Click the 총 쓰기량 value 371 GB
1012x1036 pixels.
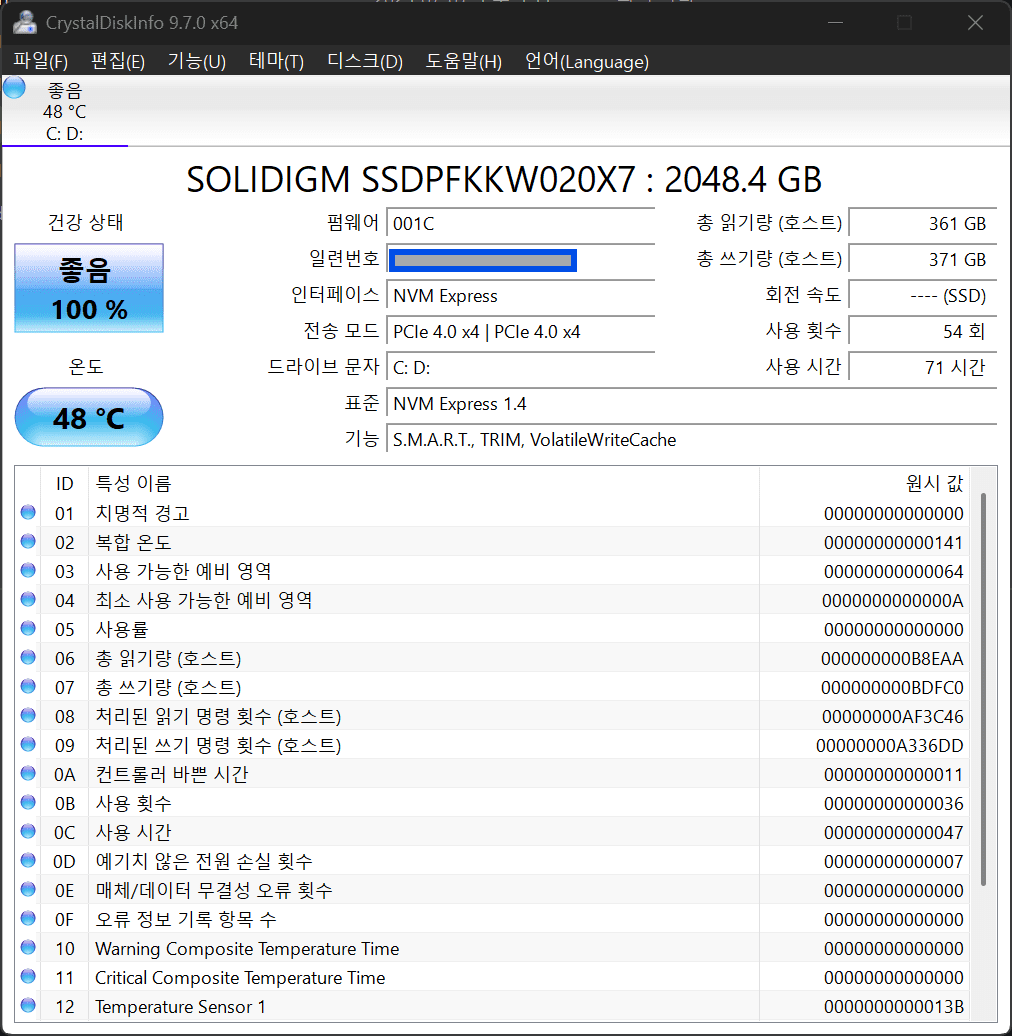click(x=923, y=260)
